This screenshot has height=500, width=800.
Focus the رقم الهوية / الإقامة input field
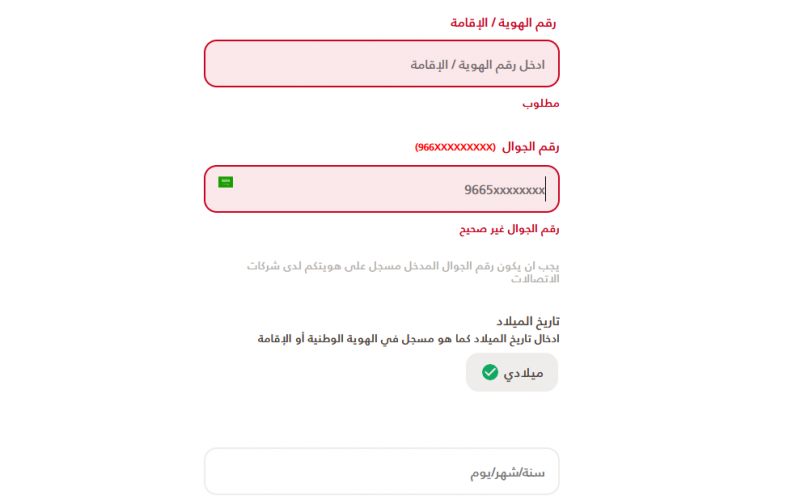(382, 64)
